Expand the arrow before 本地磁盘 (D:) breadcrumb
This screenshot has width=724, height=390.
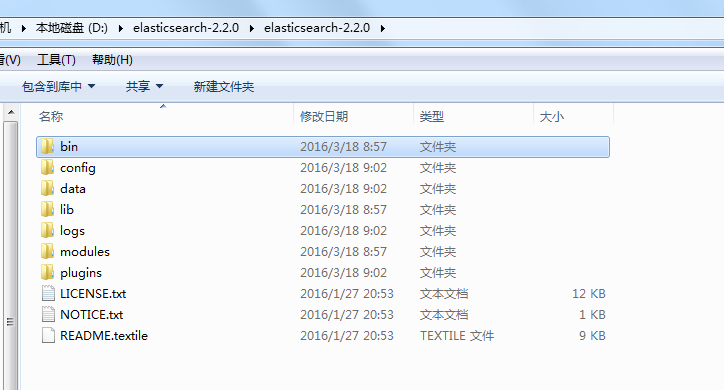coord(24,29)
